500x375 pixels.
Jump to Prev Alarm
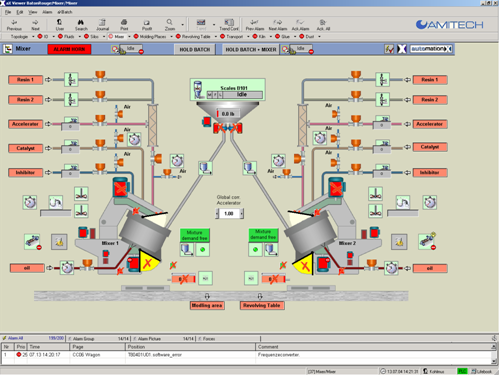255,25
